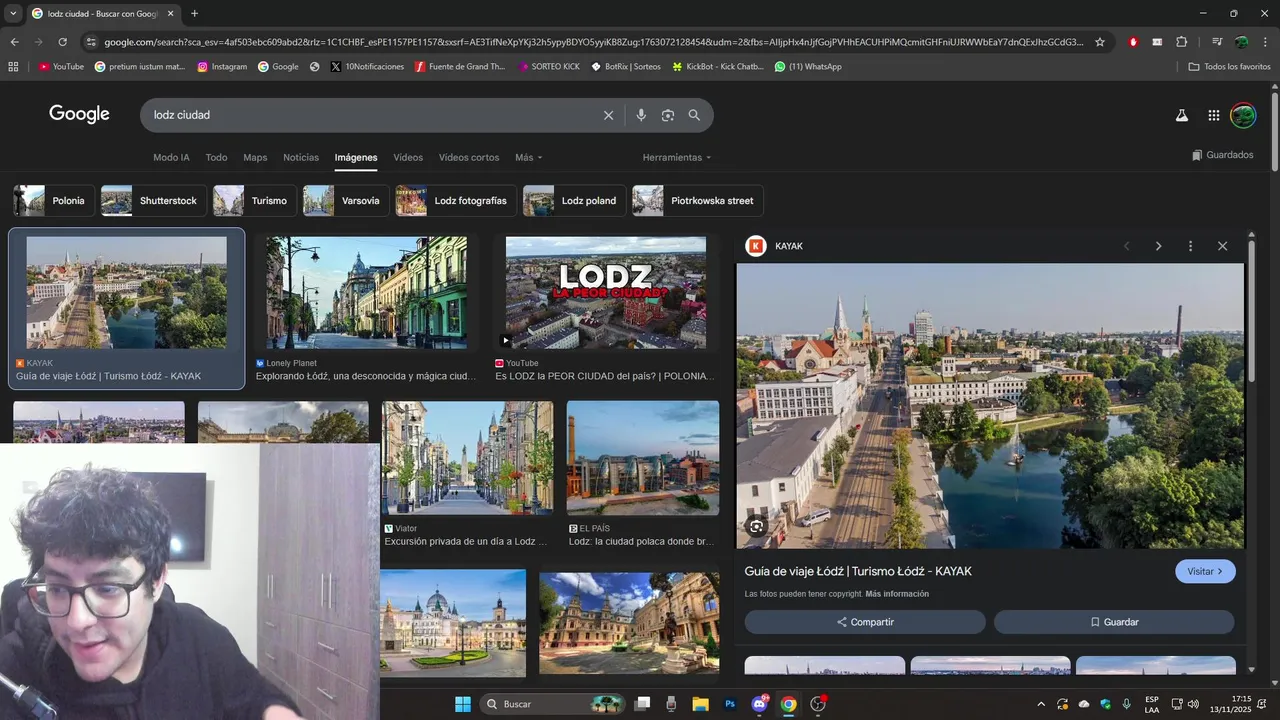The image size is (1280, 720).
Task: Bookmark this page with the star icon
Action: tap(1100, 42)
